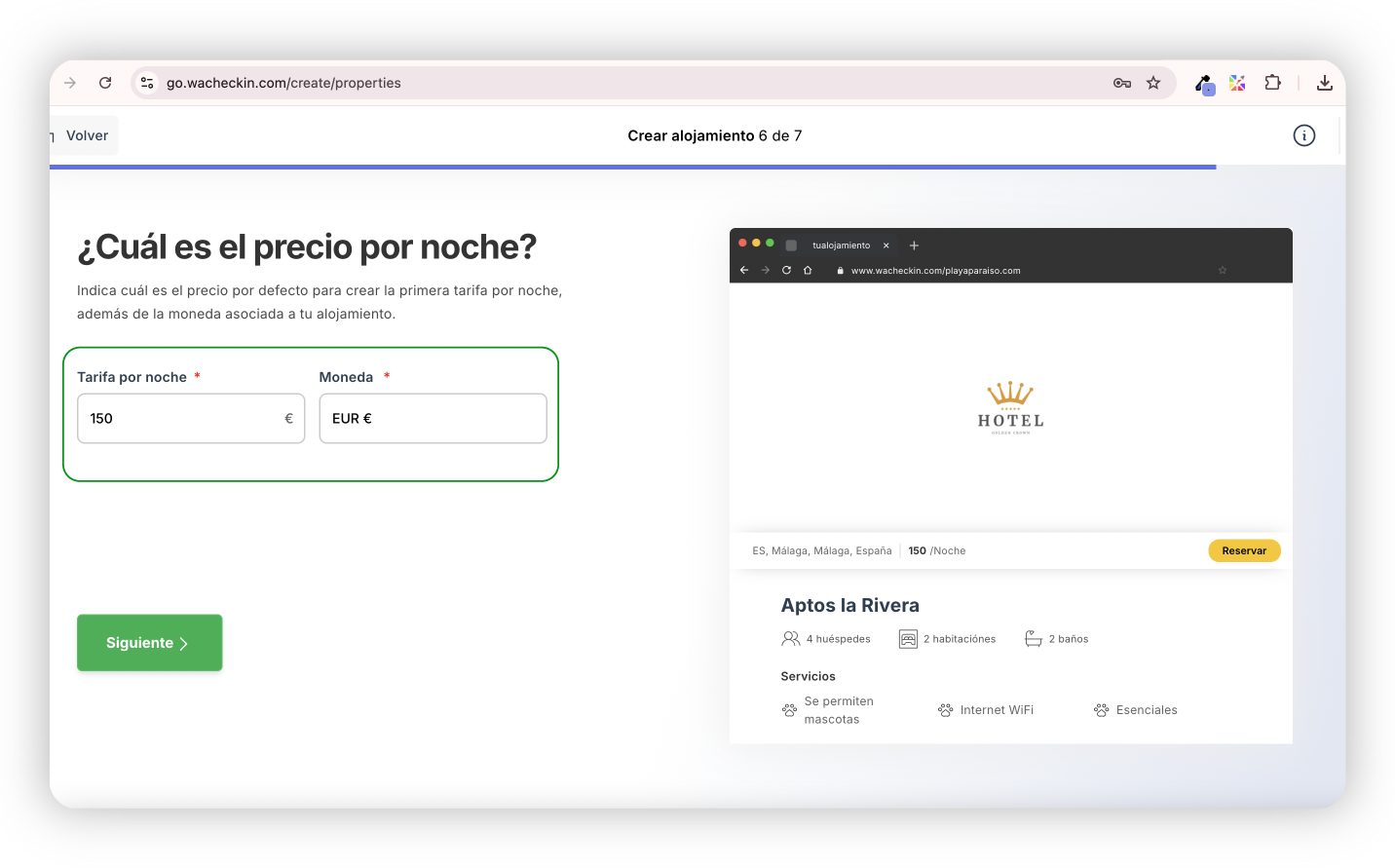Click the colorful pinwheel extension icon
This screenshot has width=1395, height=868.
point(1237,83)
